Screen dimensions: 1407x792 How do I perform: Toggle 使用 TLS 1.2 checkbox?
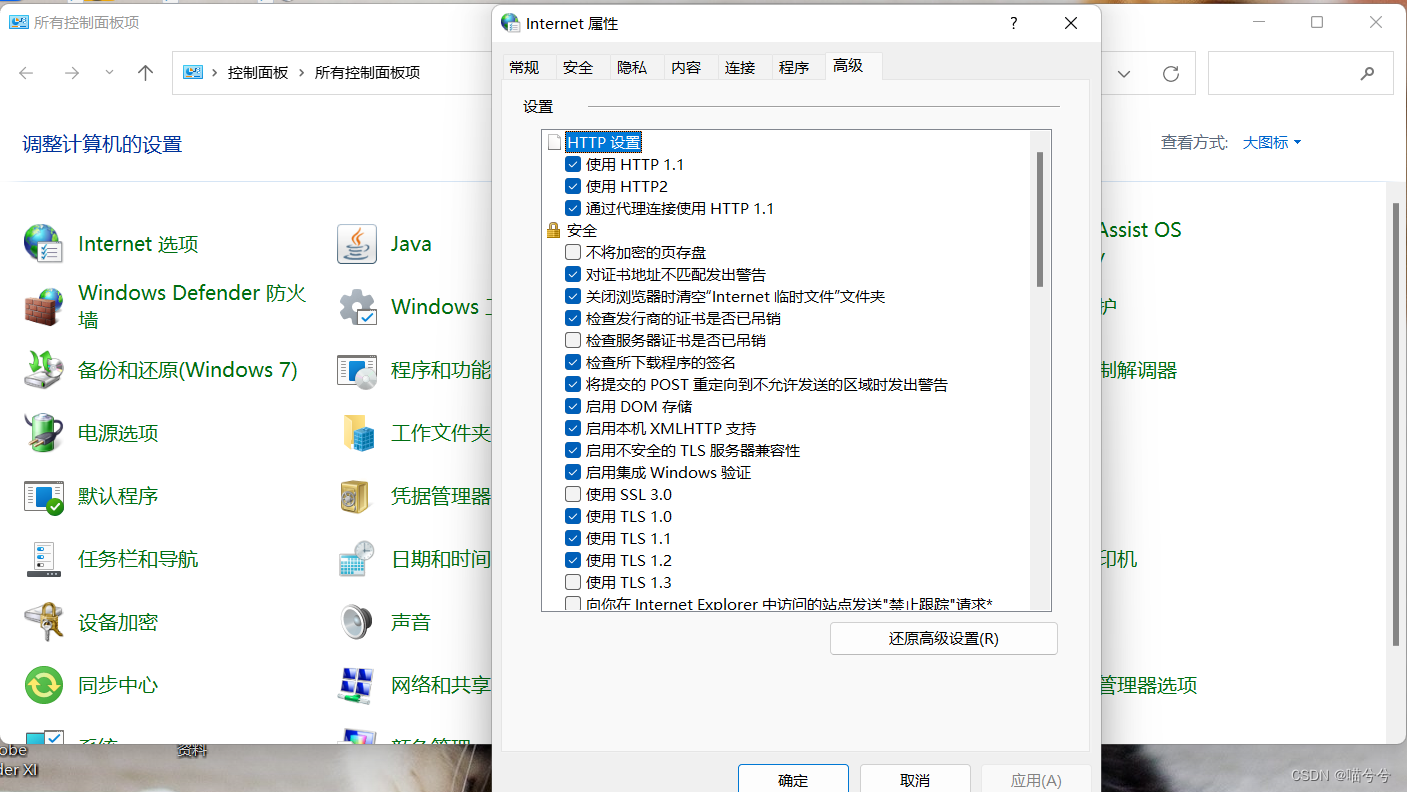pyautogui.click(x=573, y=560)
